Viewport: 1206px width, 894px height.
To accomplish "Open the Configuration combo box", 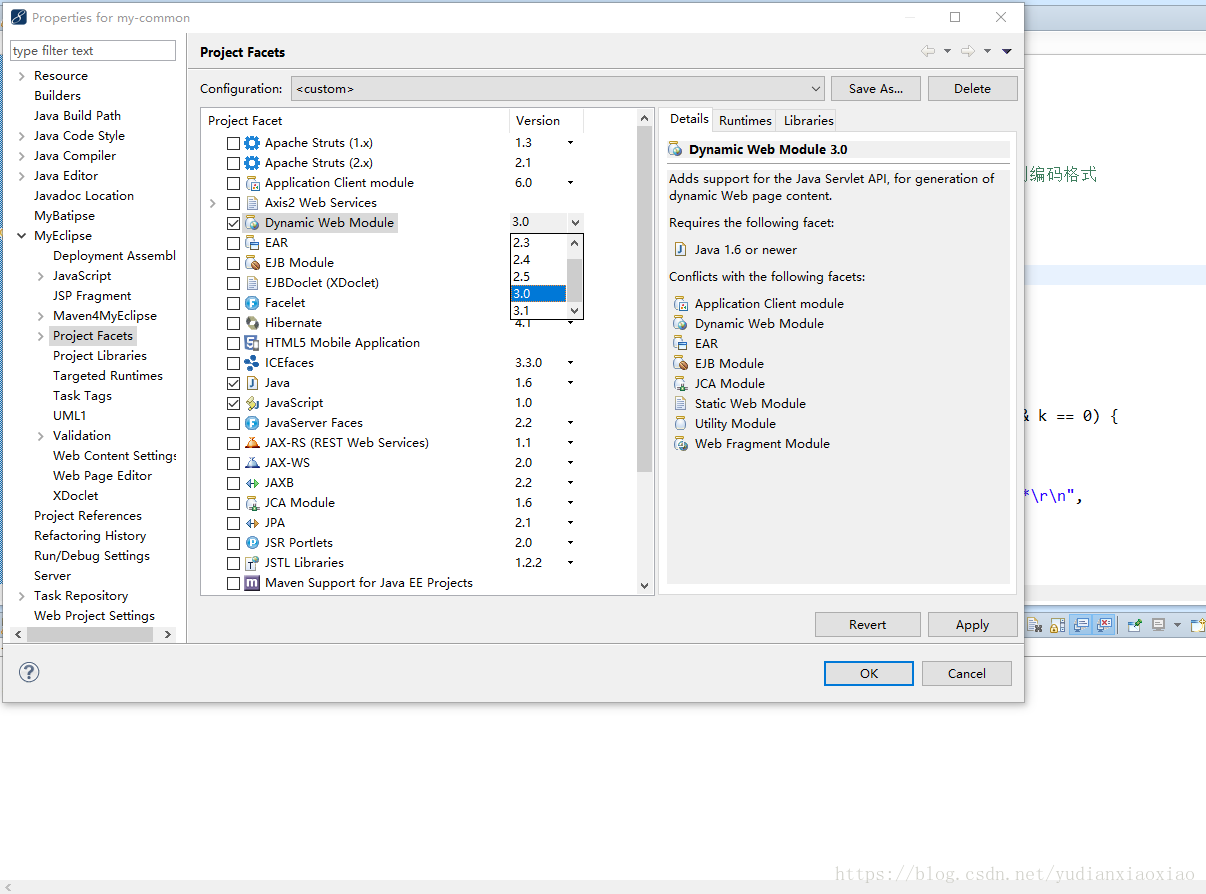I will click(558, 89).
